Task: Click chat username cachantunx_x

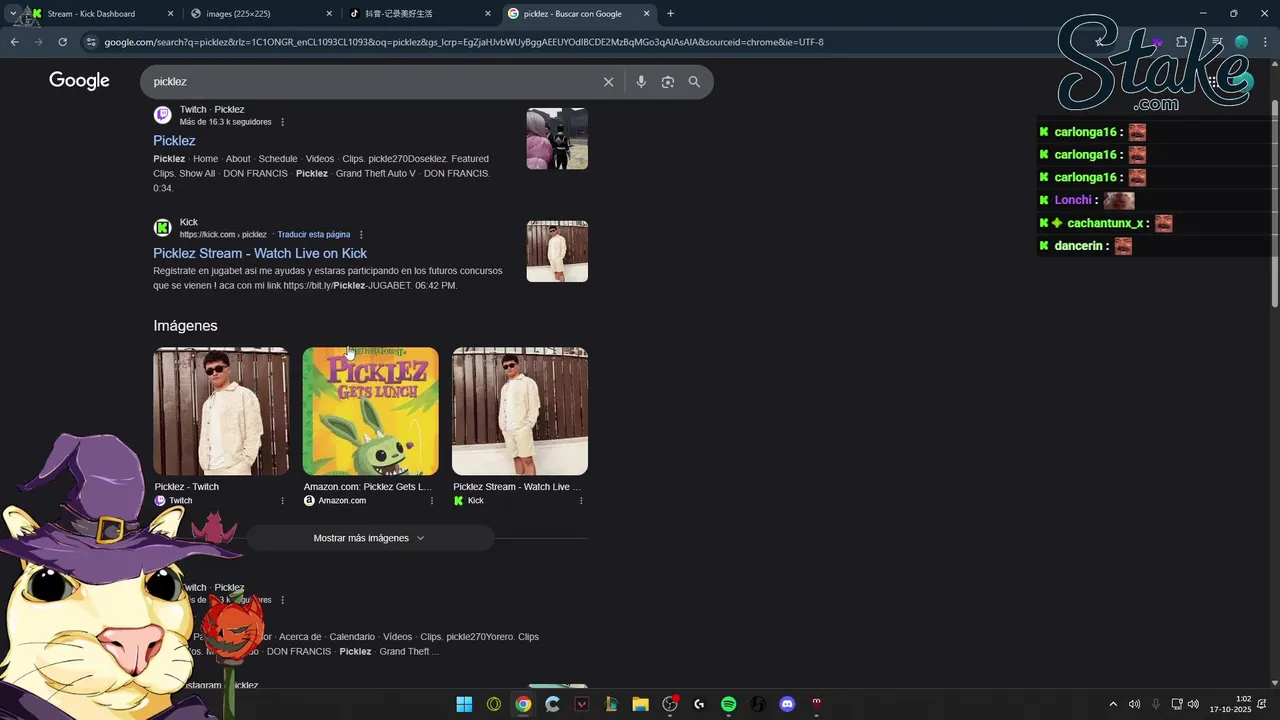Action: point(1105,223)
